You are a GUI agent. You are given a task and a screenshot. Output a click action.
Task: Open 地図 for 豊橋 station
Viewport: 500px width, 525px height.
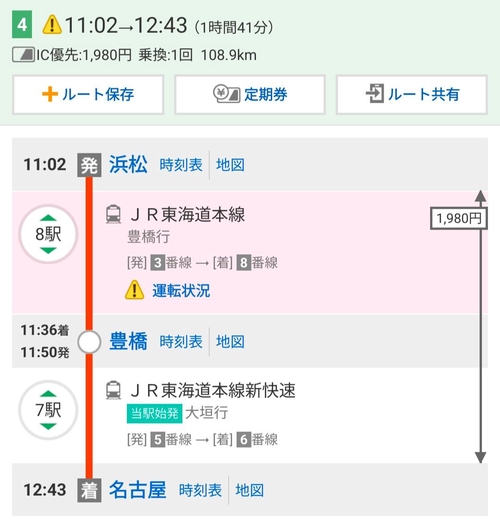[x=230, y=342]
